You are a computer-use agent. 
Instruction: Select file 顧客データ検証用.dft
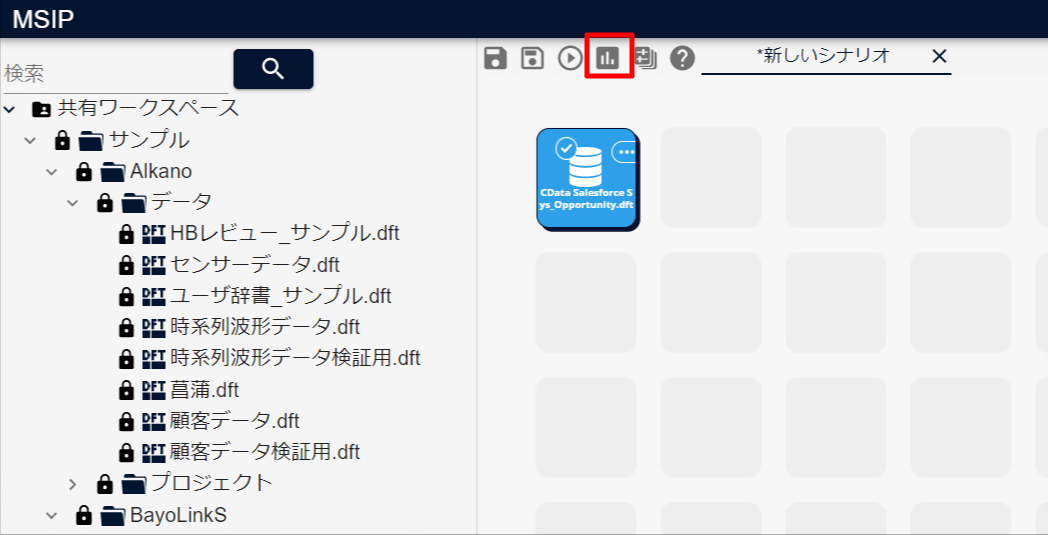point(265,451)
